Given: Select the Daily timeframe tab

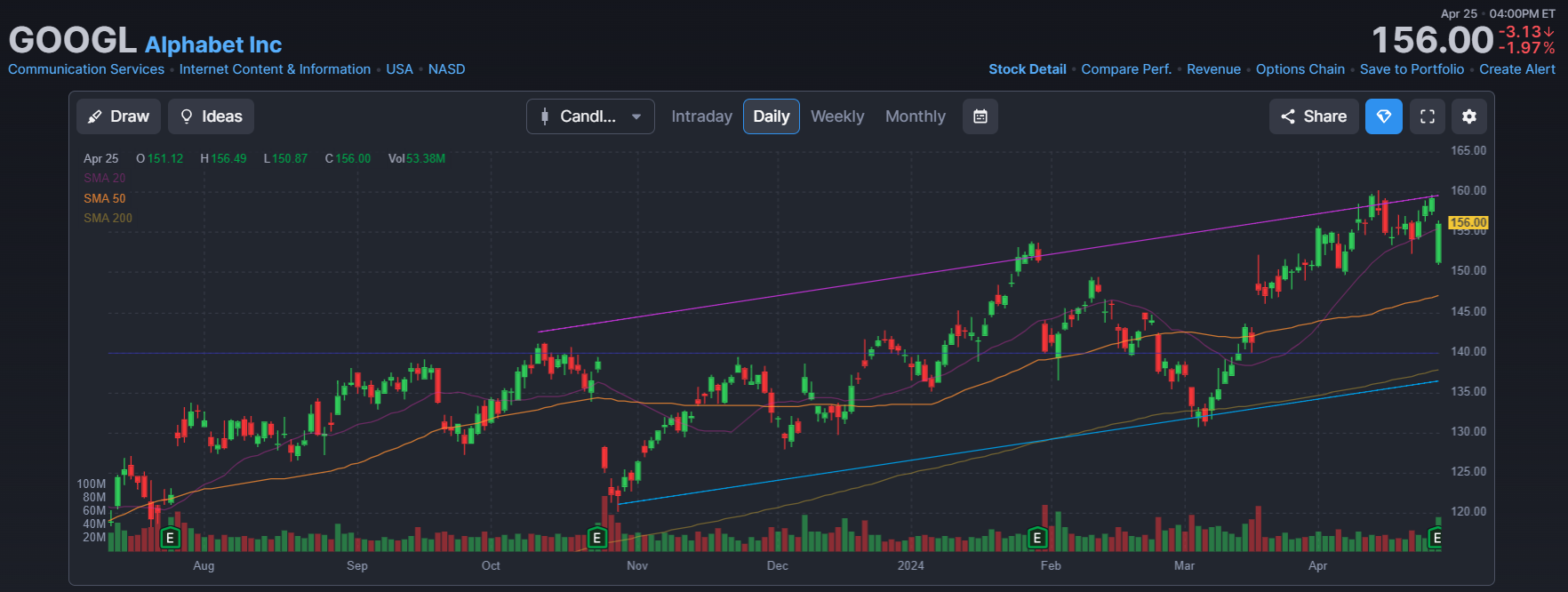Looking at the screenshot, I should click(x=771, y=116).
